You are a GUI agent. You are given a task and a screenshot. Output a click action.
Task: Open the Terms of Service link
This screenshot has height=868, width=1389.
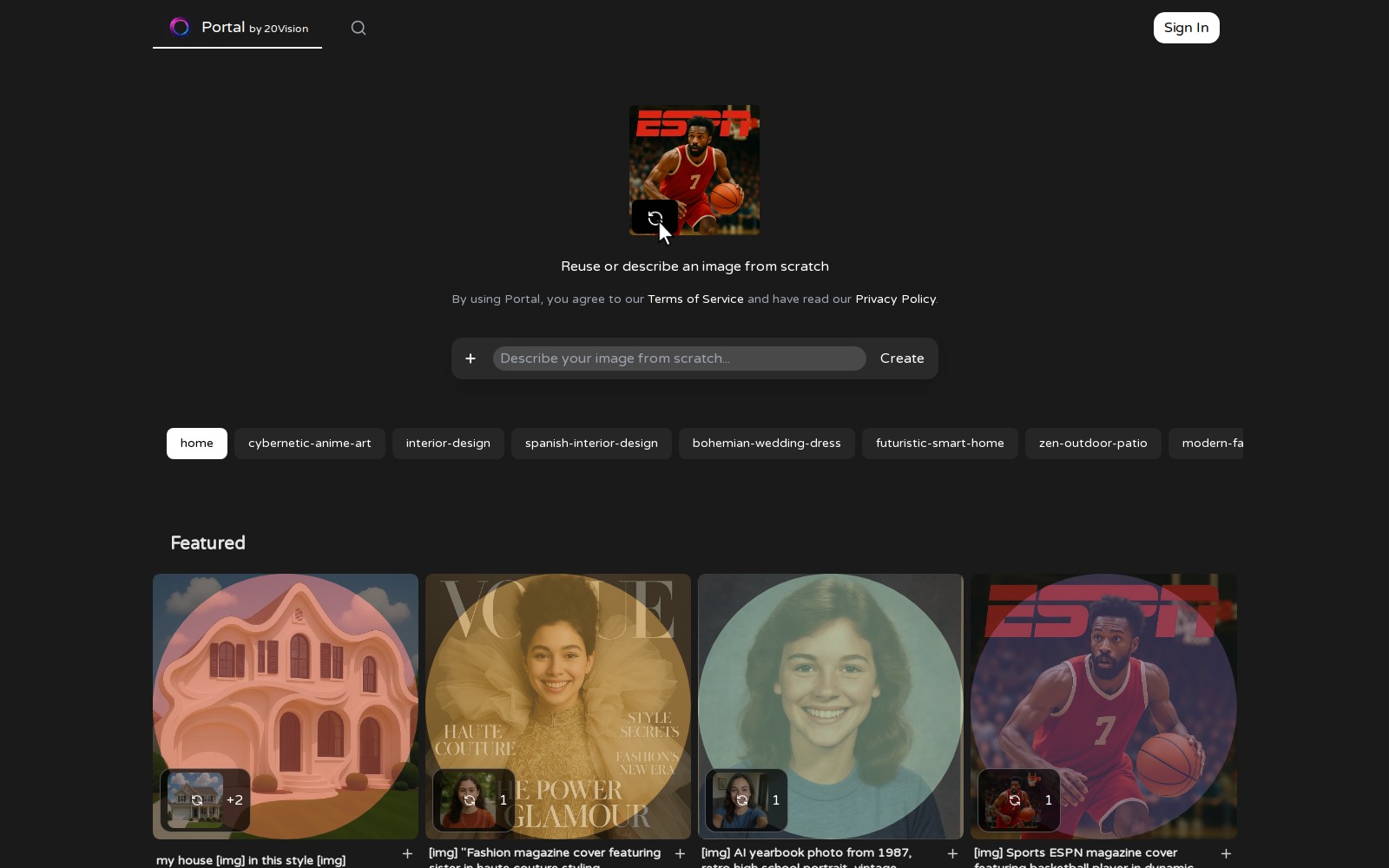695,299
